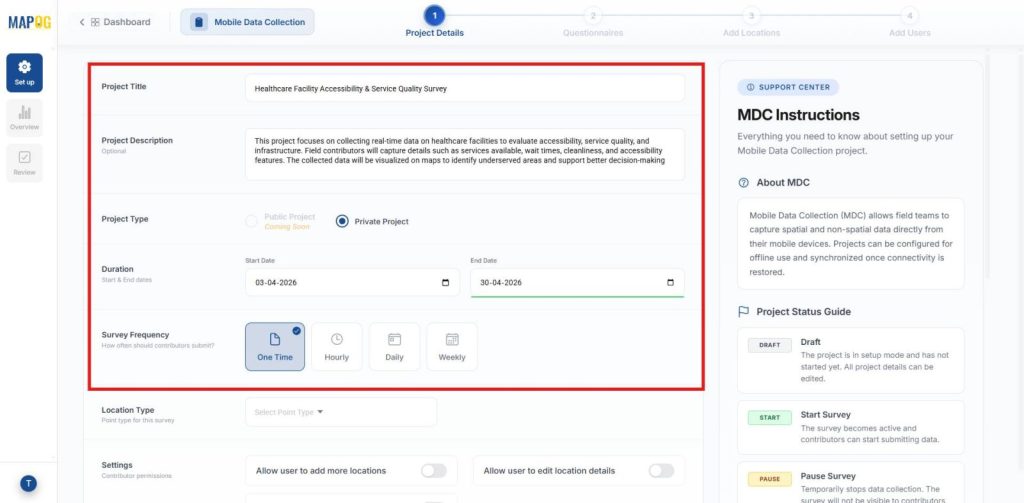Click the START status badge

click(770, 417)
